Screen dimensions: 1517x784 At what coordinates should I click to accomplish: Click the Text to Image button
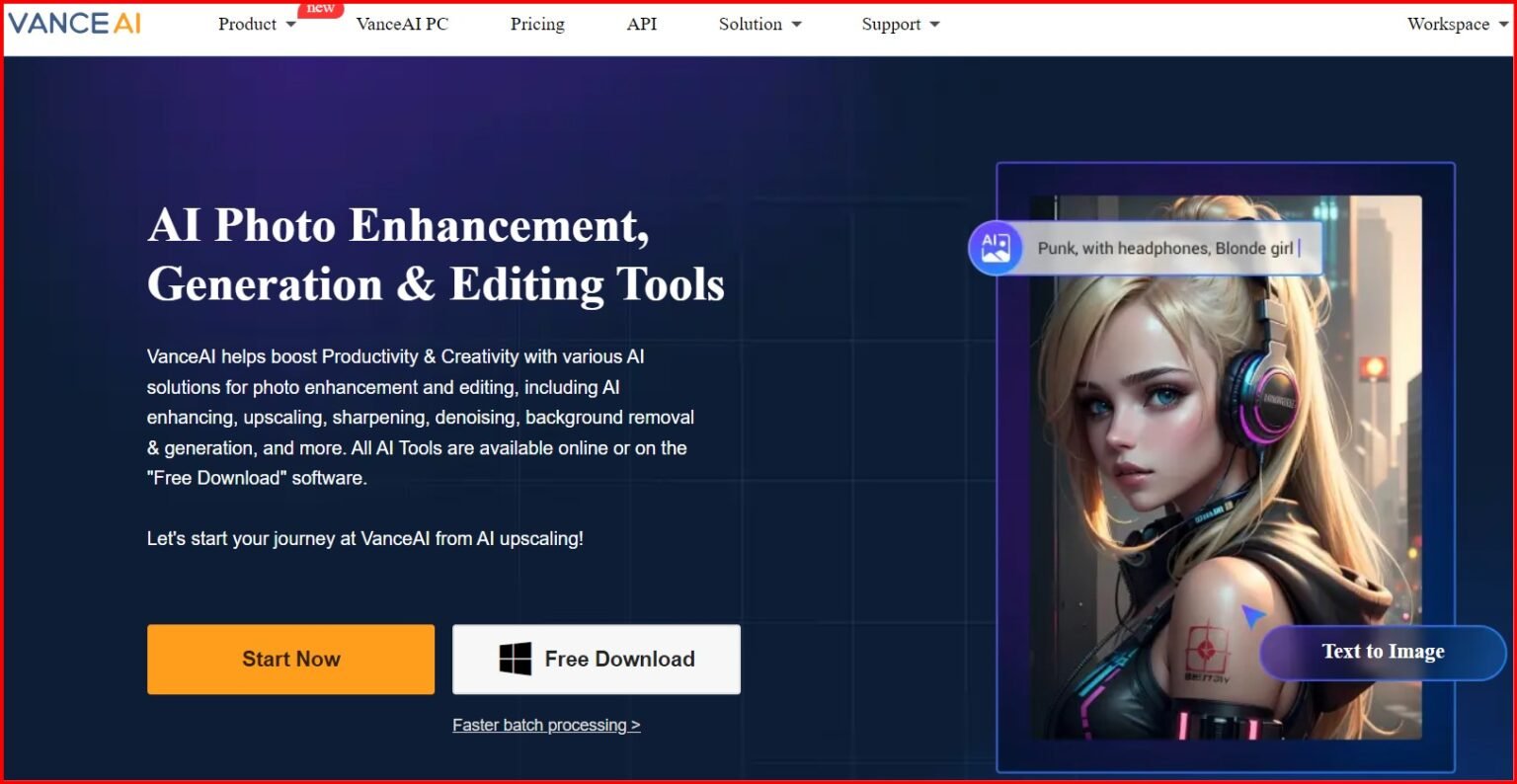(x=1383, y=652)
